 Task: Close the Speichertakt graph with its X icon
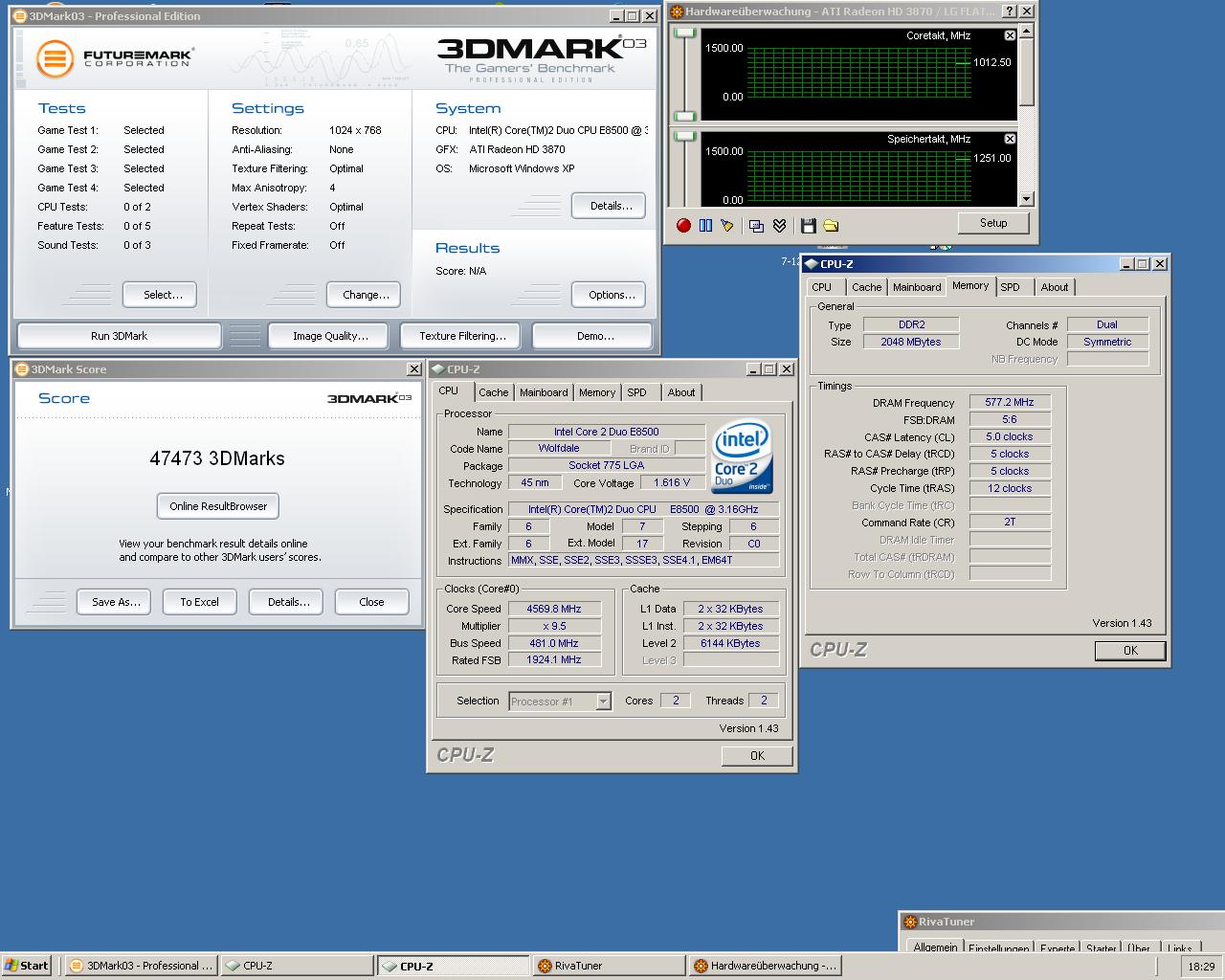(x=1010, y=139)
